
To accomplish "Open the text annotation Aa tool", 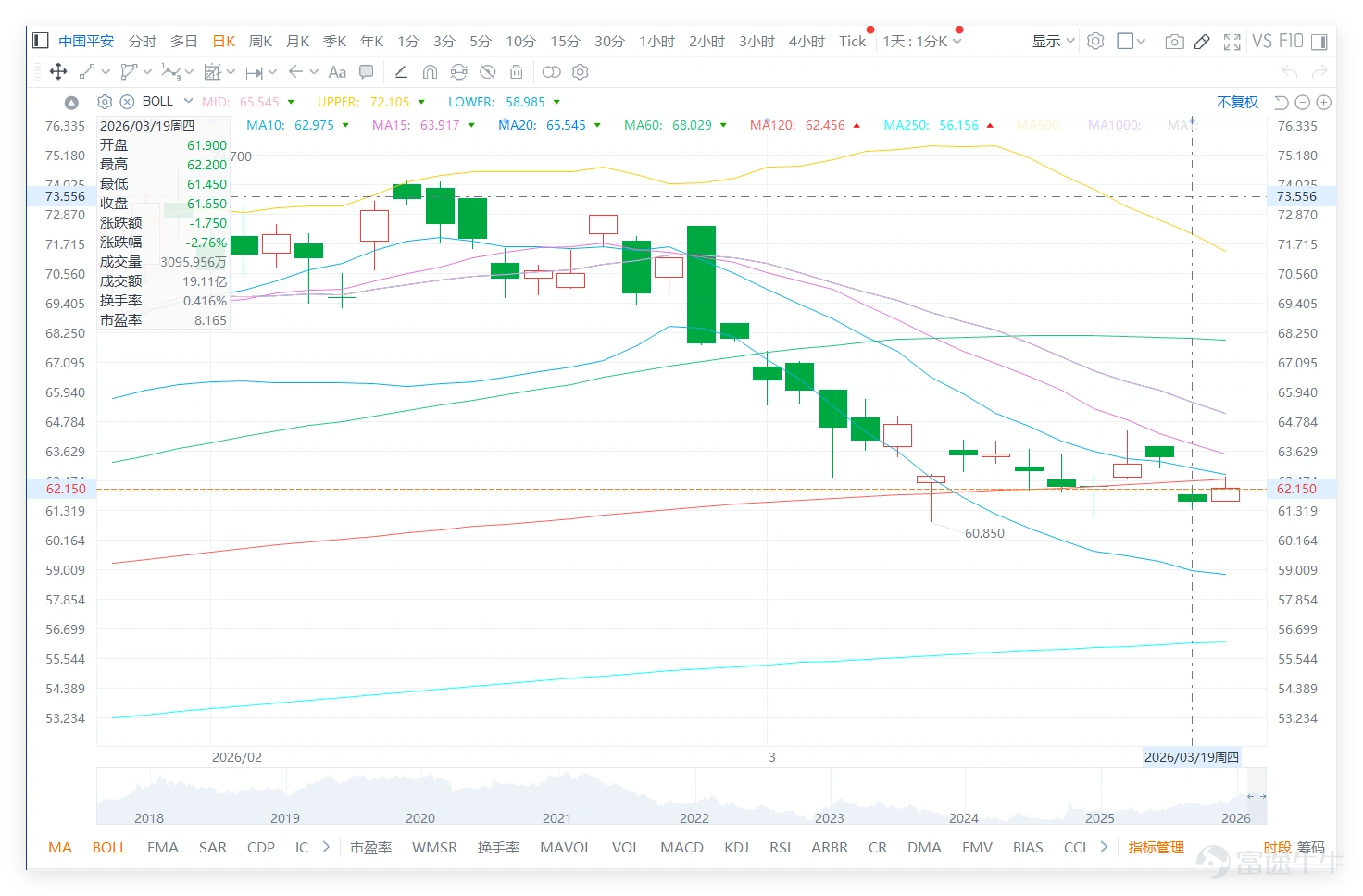I will pos(337,72).
